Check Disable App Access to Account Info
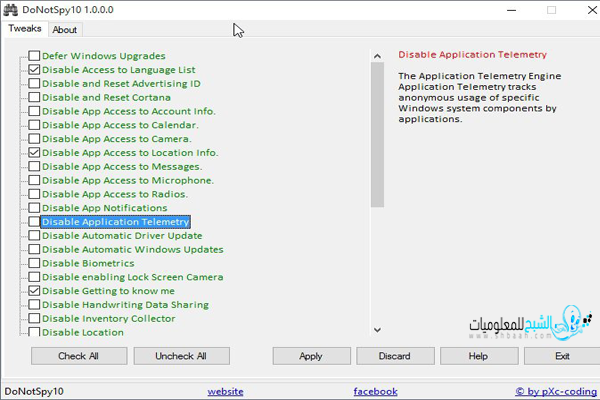Screen dimensions: 600x400 click(x=34, y=111)
